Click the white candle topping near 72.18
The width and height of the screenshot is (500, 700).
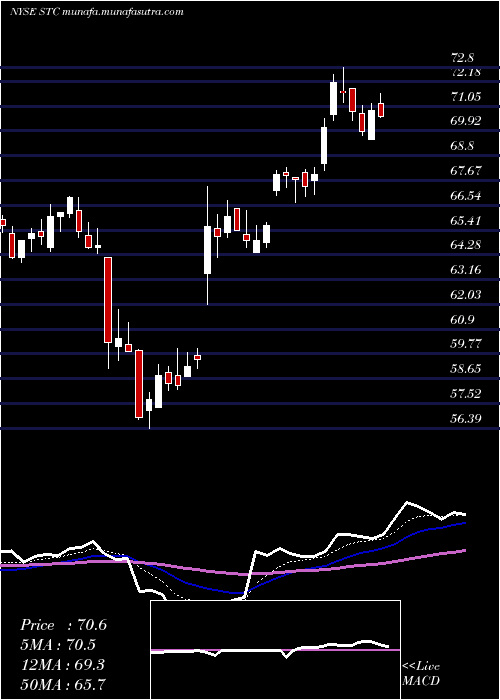333,98
